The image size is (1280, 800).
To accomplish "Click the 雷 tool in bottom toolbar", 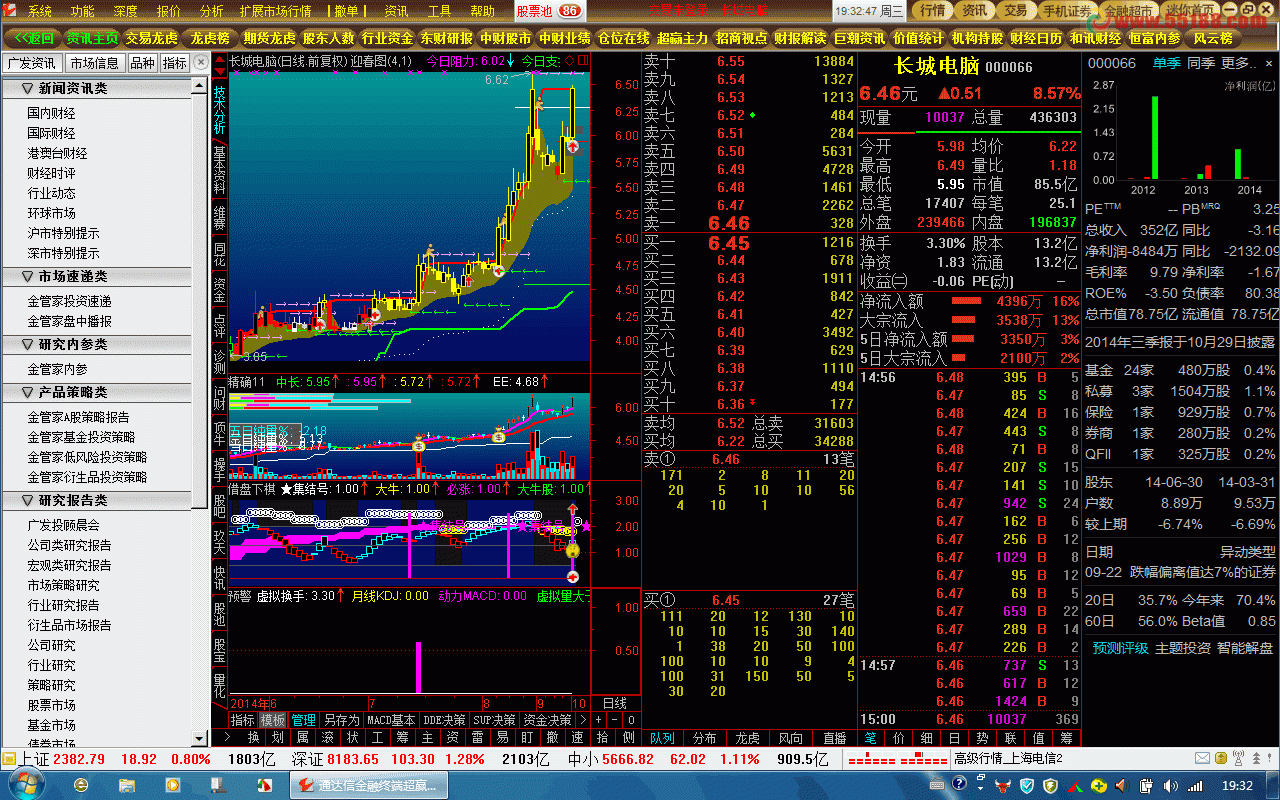I will click(x=476, y=738).
